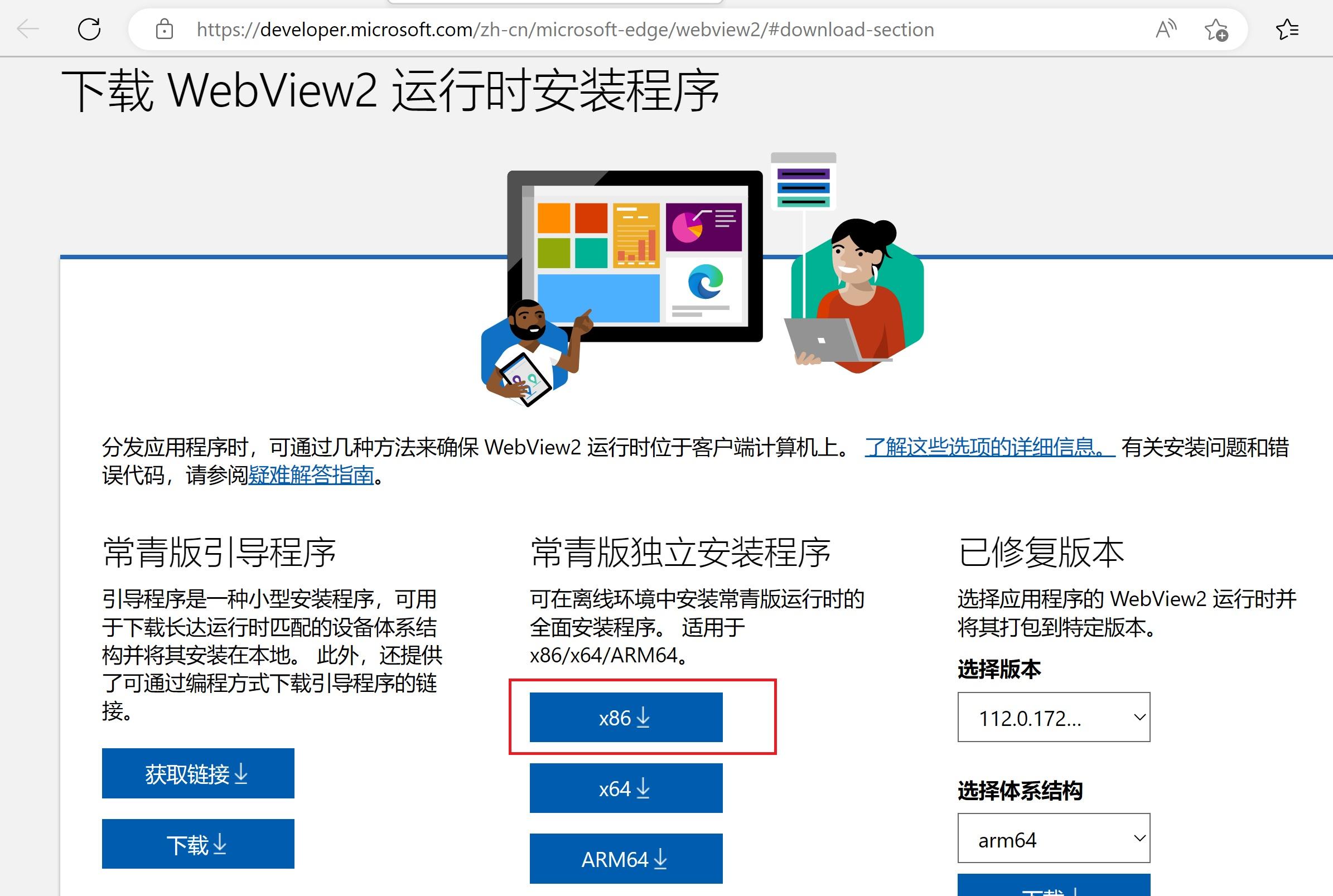Click the 获取链接 button

[x=198, y=773]
